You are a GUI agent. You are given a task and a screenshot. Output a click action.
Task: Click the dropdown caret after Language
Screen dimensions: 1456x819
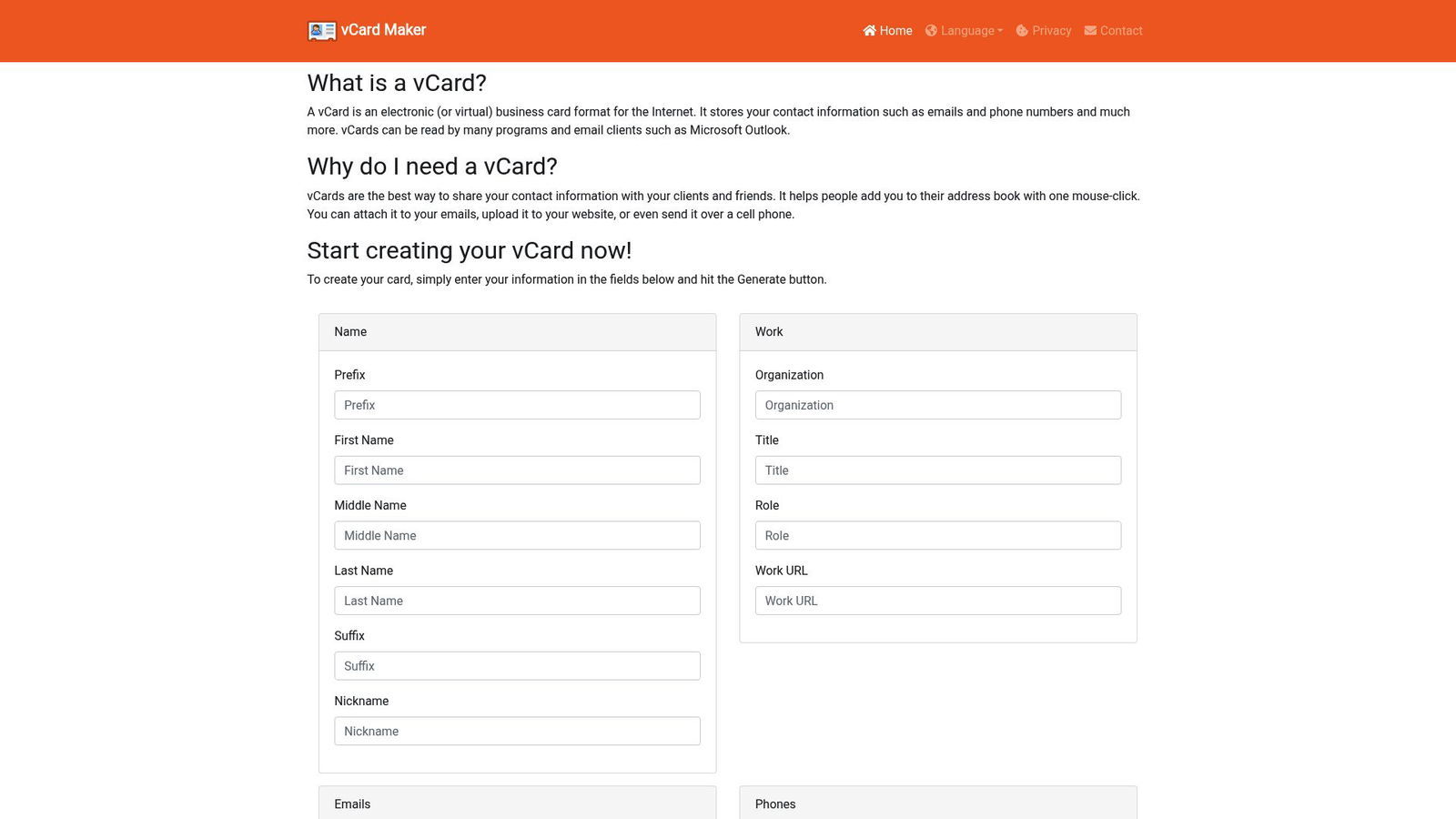coord(1000,30)
